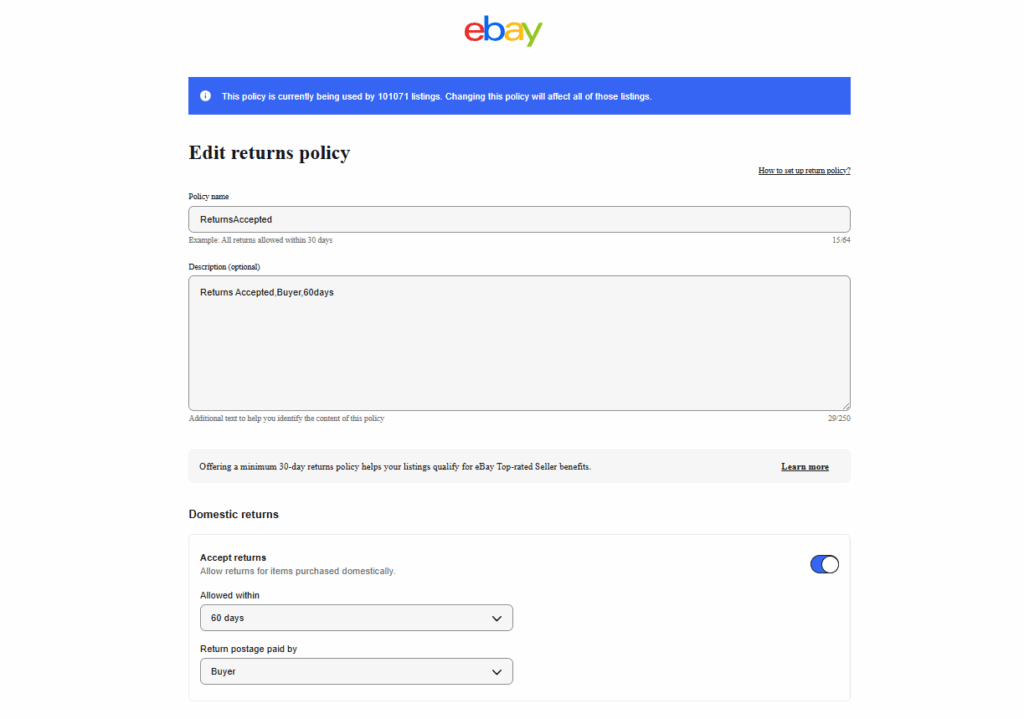Click inside the Policy name field
The width and height of the screenshot is (1024, 719).
[519, 219]
